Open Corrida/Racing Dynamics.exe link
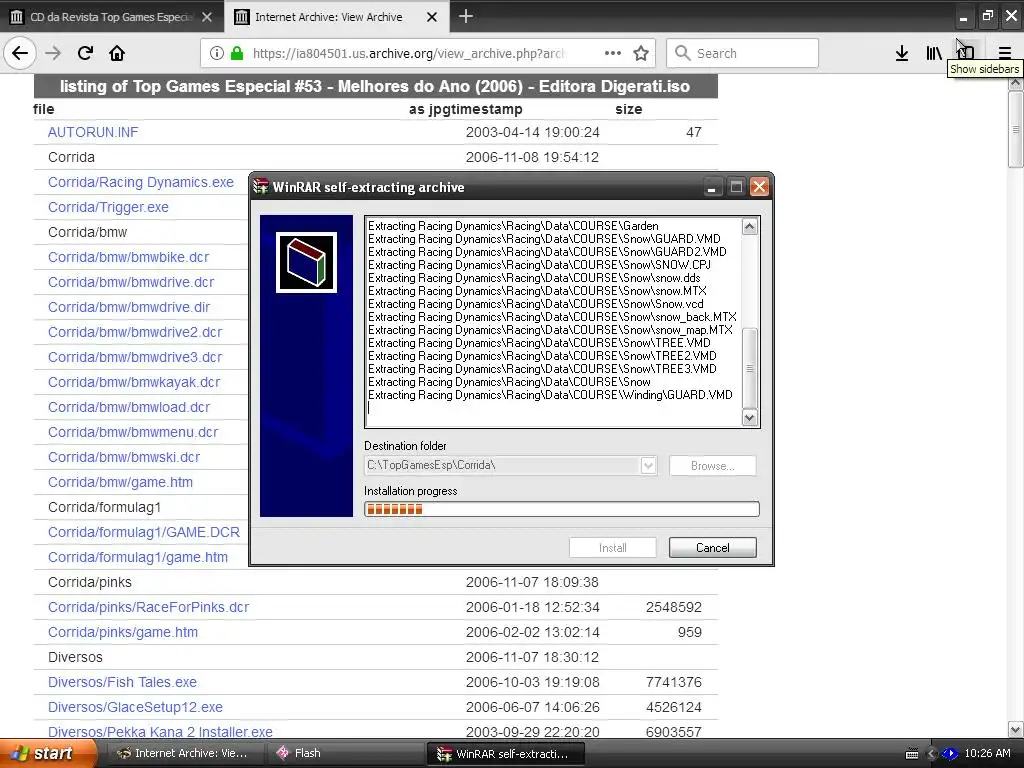1024x768 pixels. click(x=140, y=182)
